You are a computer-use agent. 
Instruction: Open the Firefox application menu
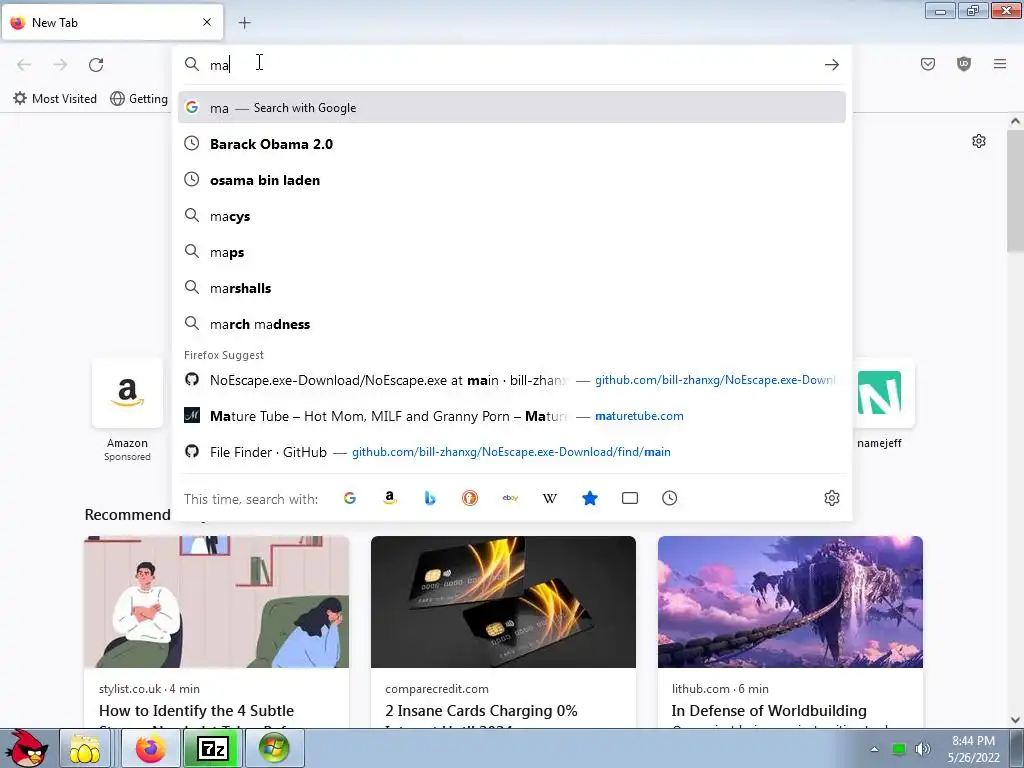coord(1000,64)
